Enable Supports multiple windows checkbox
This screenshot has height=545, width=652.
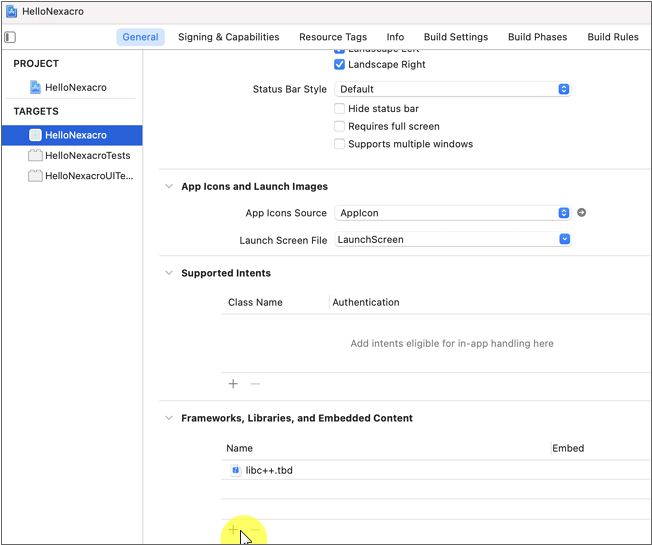click(340, 144)
